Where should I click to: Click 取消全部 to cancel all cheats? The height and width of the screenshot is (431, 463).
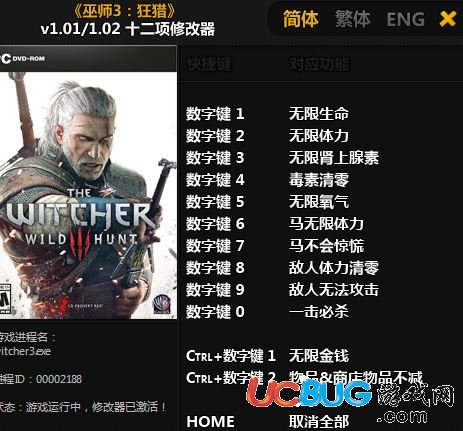click(x=319, y=422)
